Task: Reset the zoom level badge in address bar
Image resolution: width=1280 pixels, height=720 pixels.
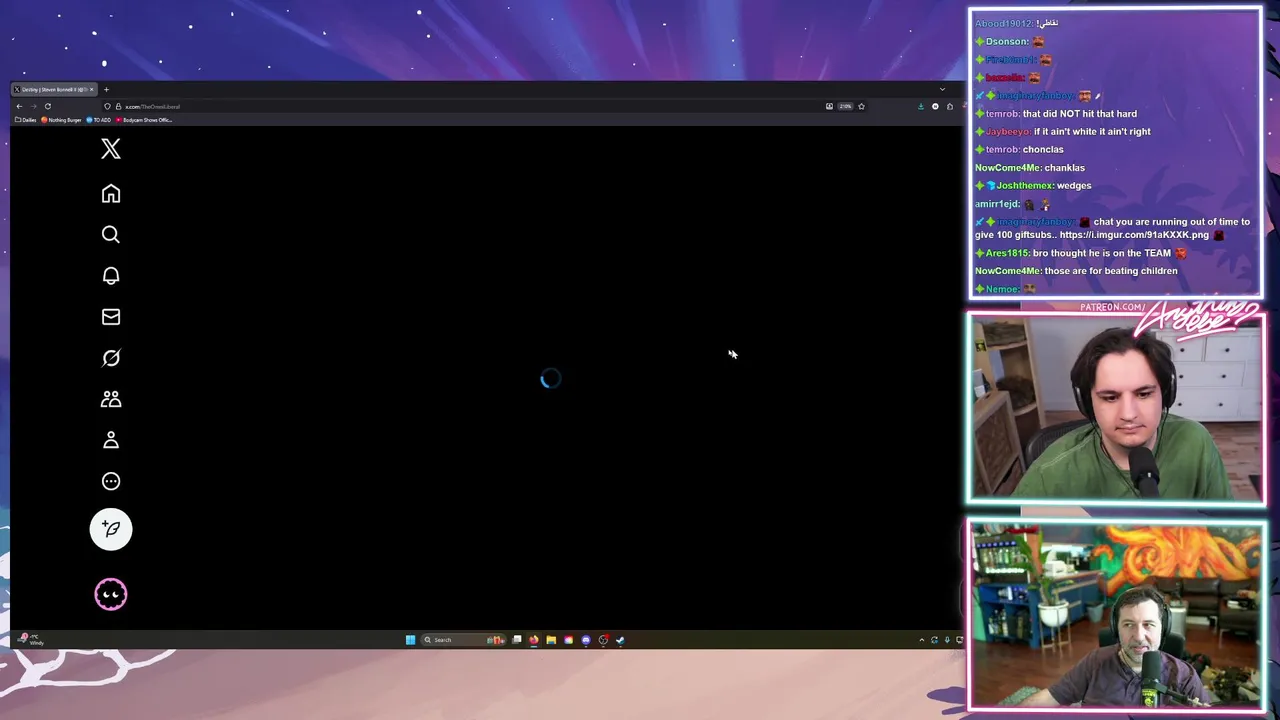Action: click(845, 106)
